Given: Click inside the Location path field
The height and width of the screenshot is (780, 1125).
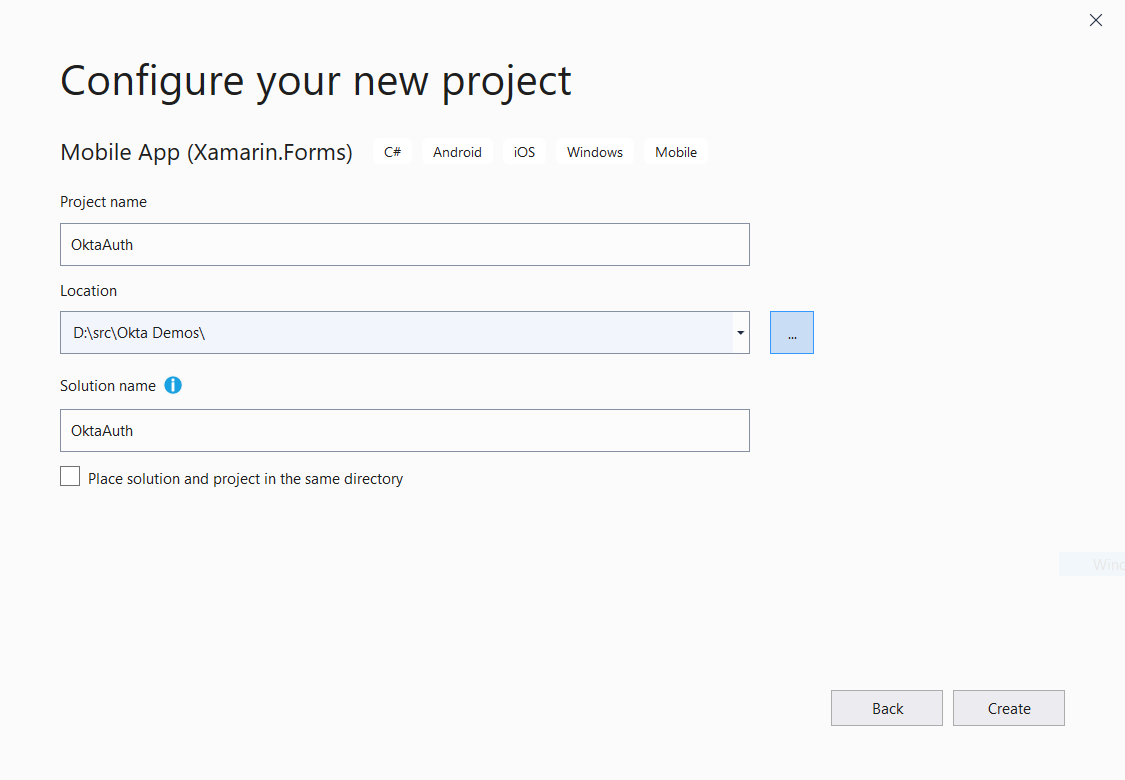Looking at the screenshot, I should tap(396, 333).
